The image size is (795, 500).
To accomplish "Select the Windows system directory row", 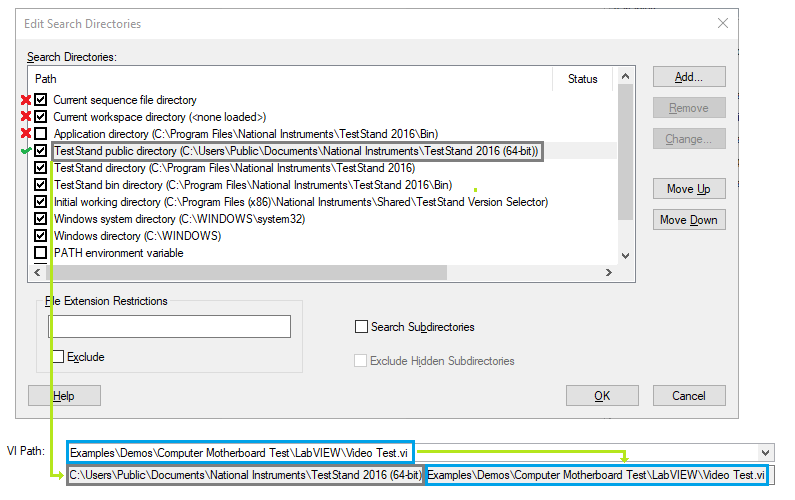I will pos(180,219).
